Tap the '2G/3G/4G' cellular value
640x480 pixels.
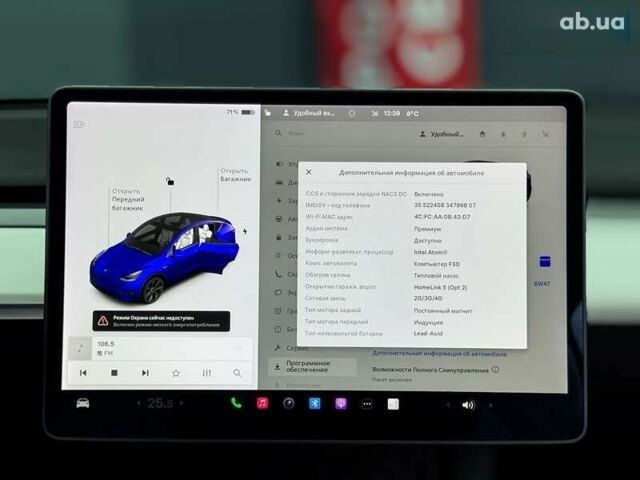[428, 298]
